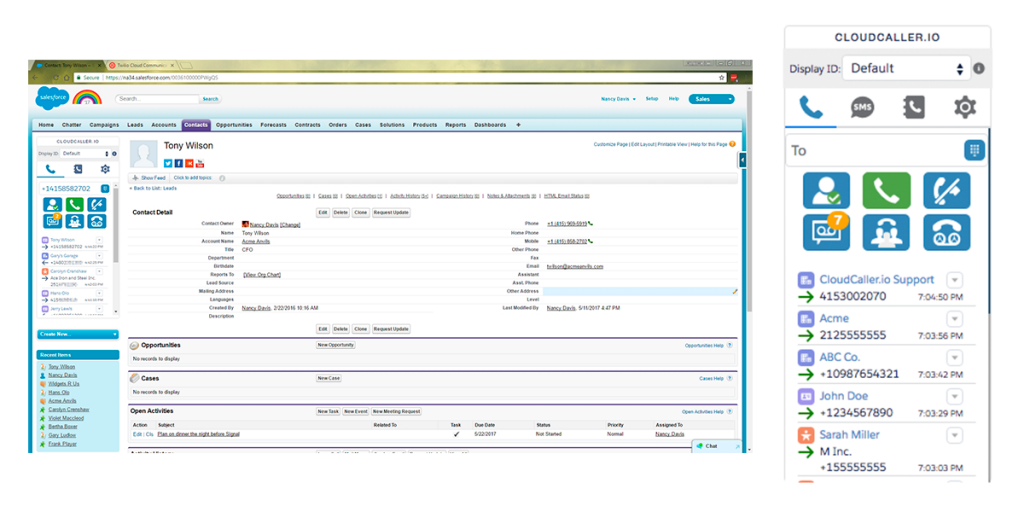Open the Create New dropdown in the sidebar
Image resolution: width=1024 pixels, height=512 pixels.
78,334
